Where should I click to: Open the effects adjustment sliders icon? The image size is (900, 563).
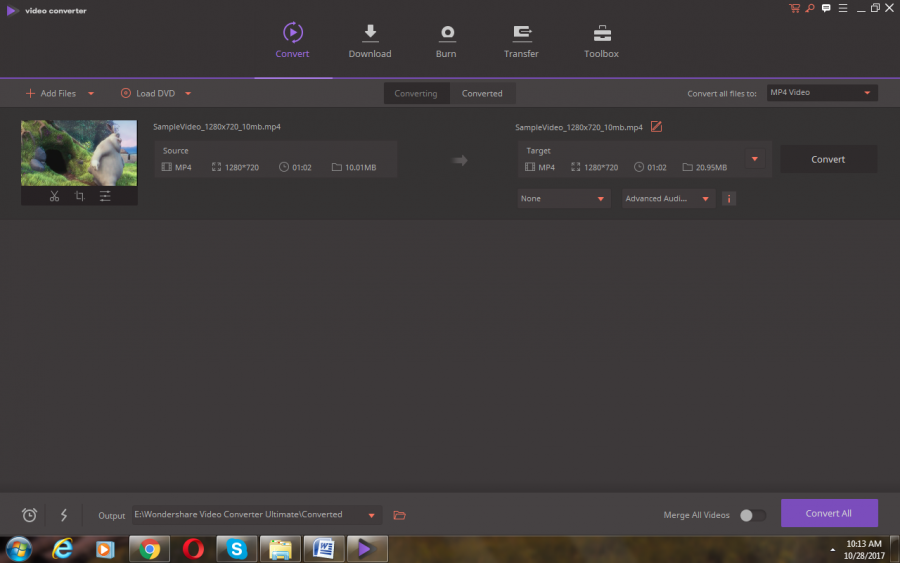tap(105, 196)
